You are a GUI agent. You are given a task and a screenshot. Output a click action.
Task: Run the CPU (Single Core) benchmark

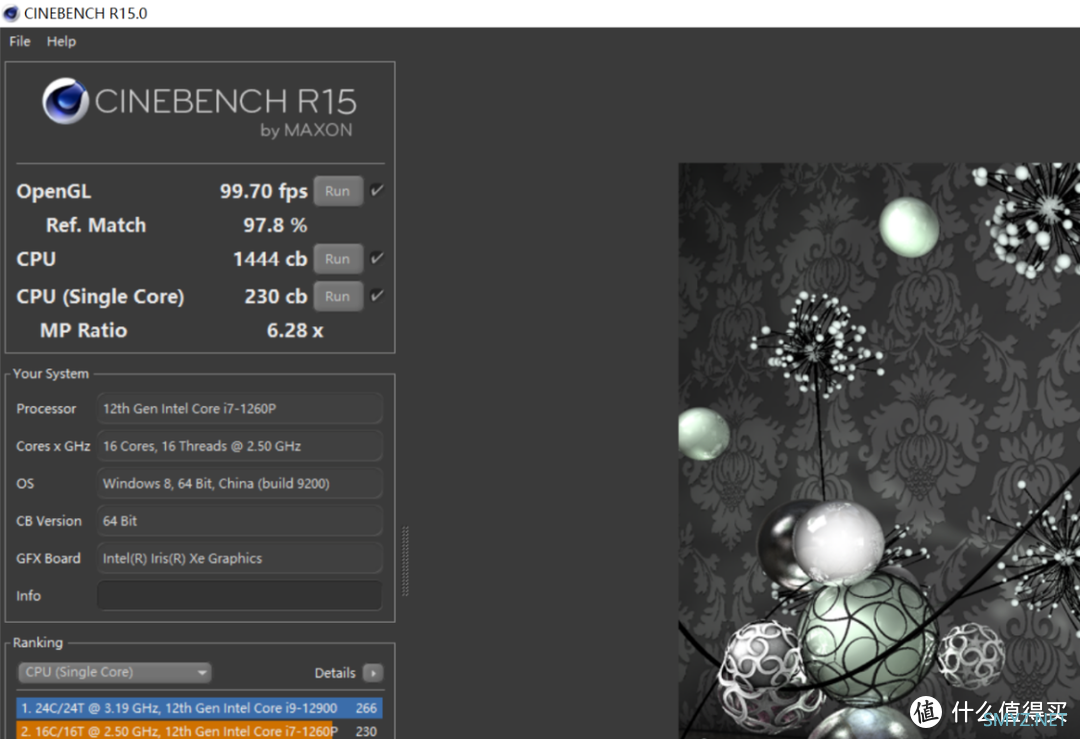coord(338,296)
